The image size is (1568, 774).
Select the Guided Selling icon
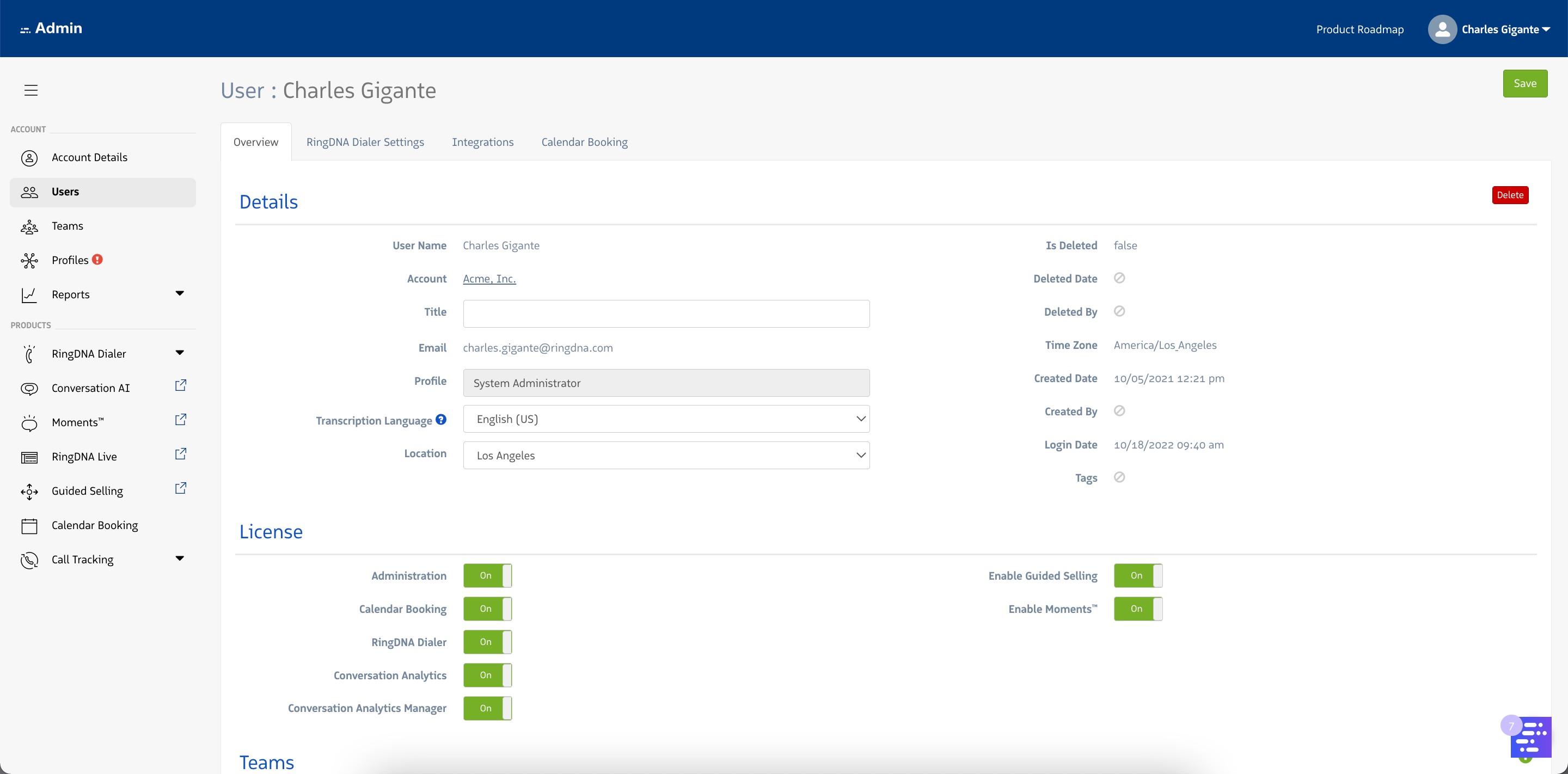pos(29,492)
